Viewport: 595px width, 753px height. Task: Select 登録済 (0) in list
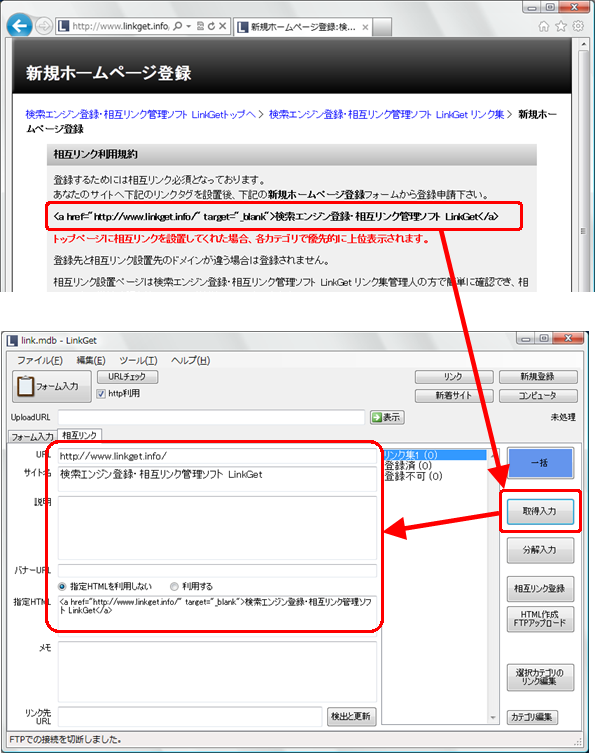tap(408, 465)
